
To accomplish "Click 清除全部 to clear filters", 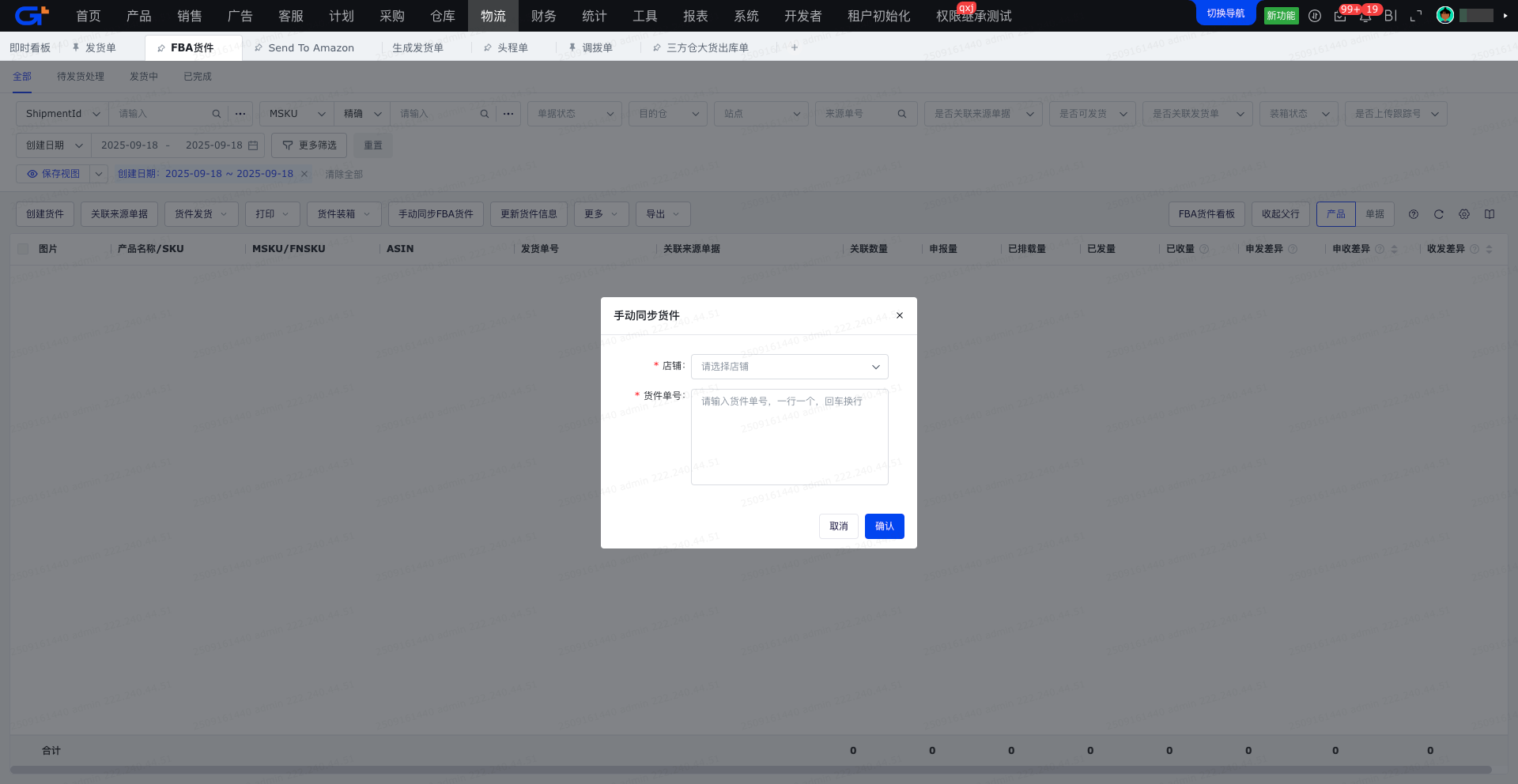I will 344,174.
